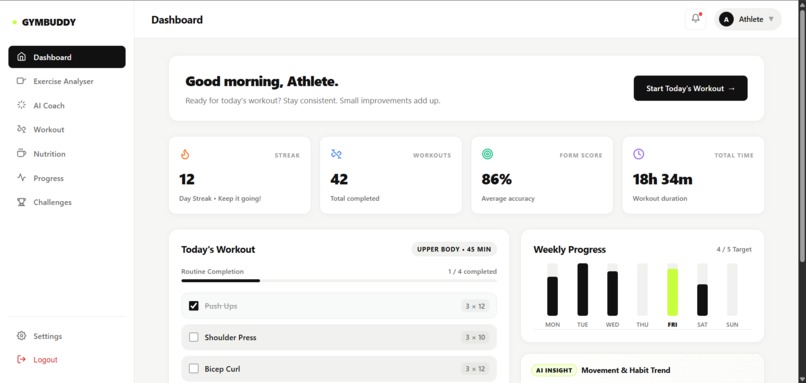Image resolution: width=806 pixels, height=383 pixels.
Task: Click the 42 total completed value
Action: point(339,179)
